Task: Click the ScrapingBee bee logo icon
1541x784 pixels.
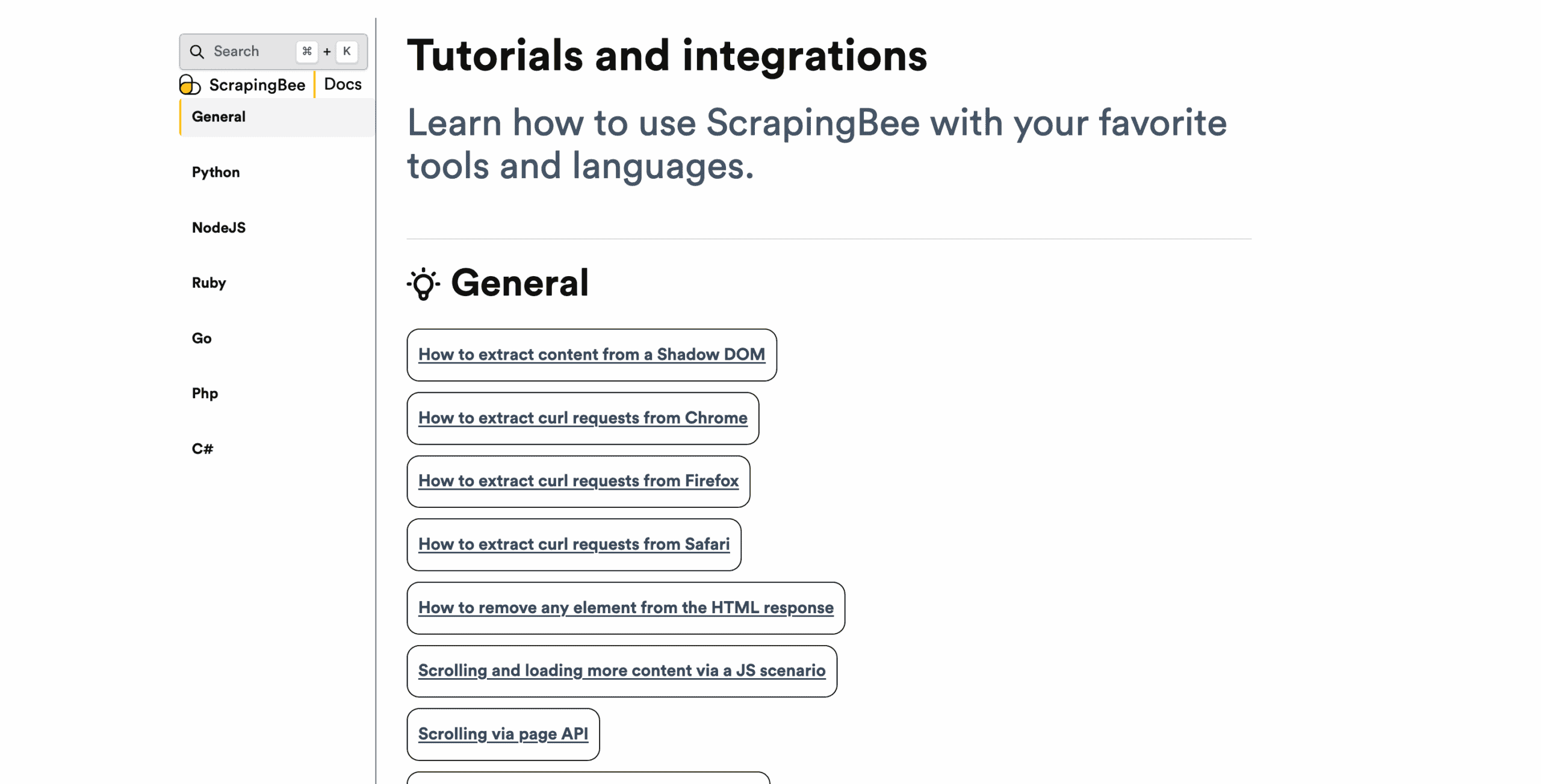Action: (190, 85)
